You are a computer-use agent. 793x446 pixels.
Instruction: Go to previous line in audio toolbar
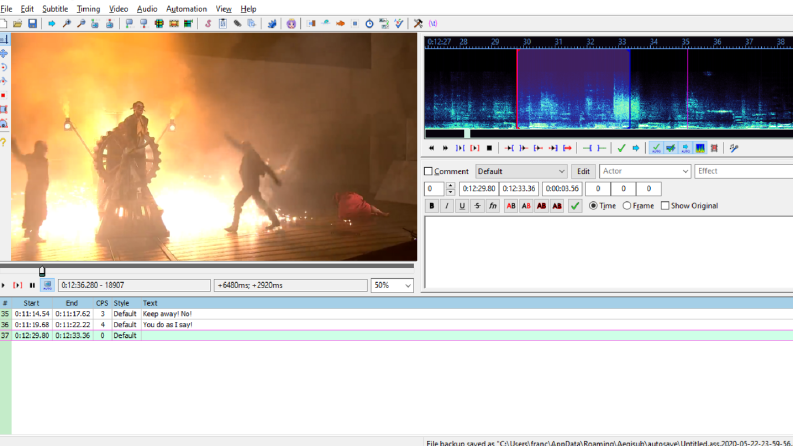click(x=431, y=148)
